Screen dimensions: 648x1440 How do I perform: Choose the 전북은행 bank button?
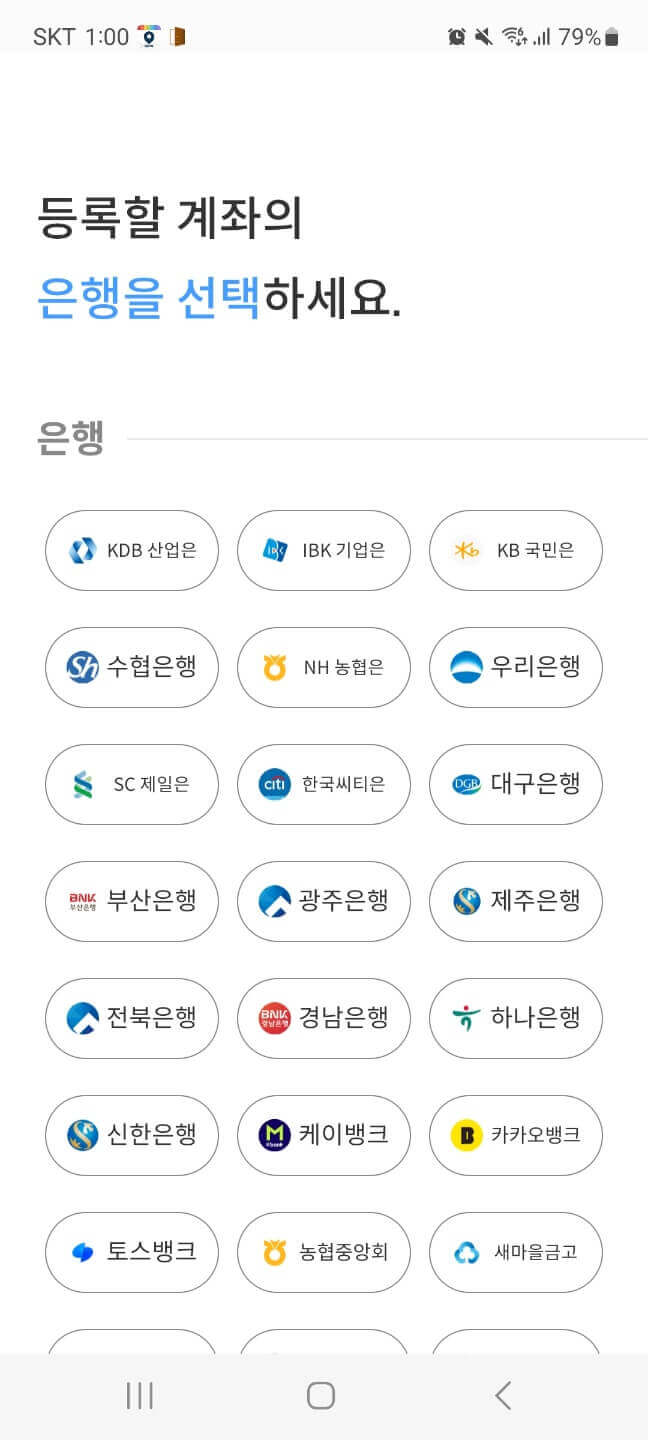(132, 1018)
